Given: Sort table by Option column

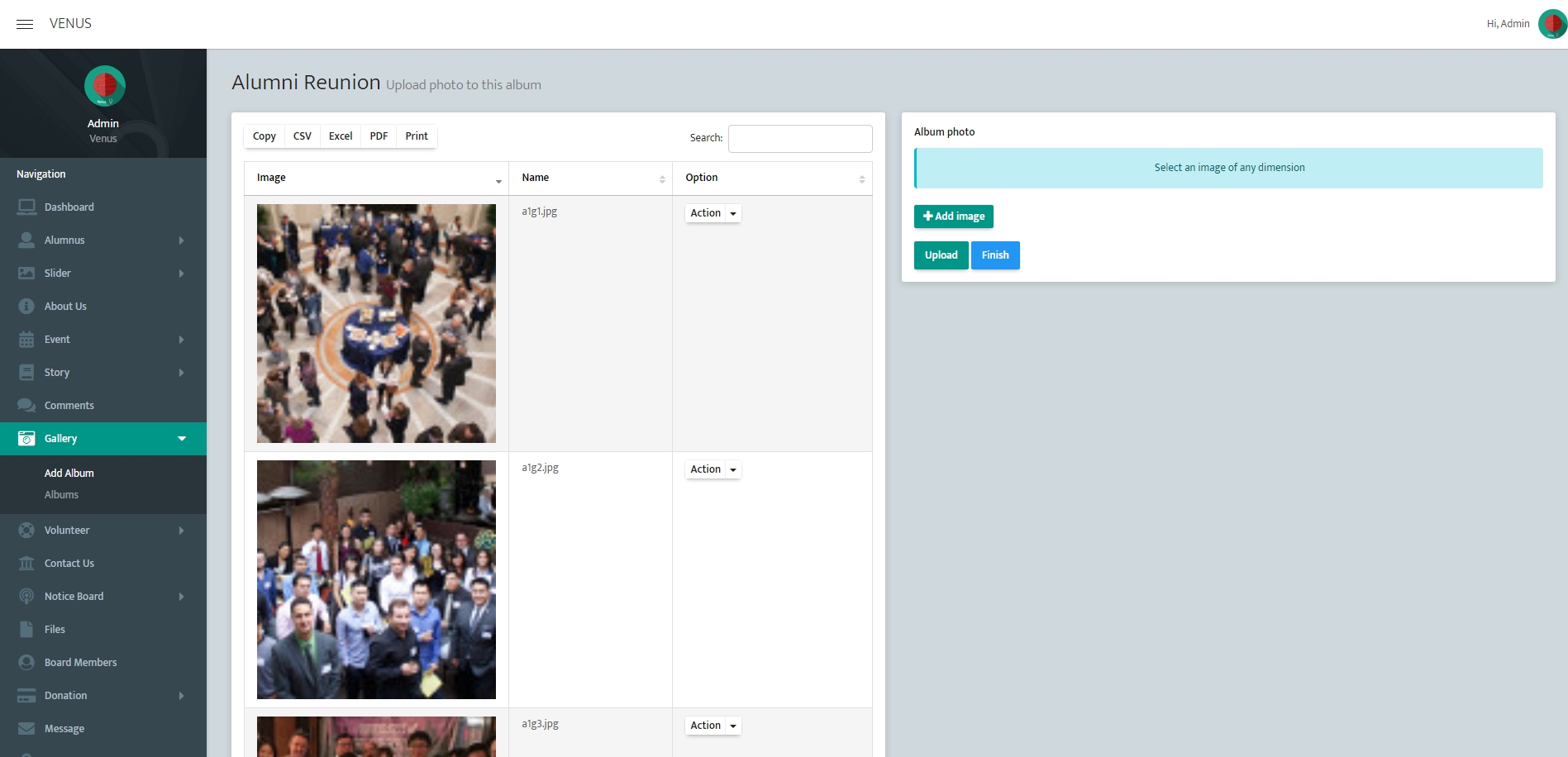Looking at the screenshot, I should [x=772, y=178].
